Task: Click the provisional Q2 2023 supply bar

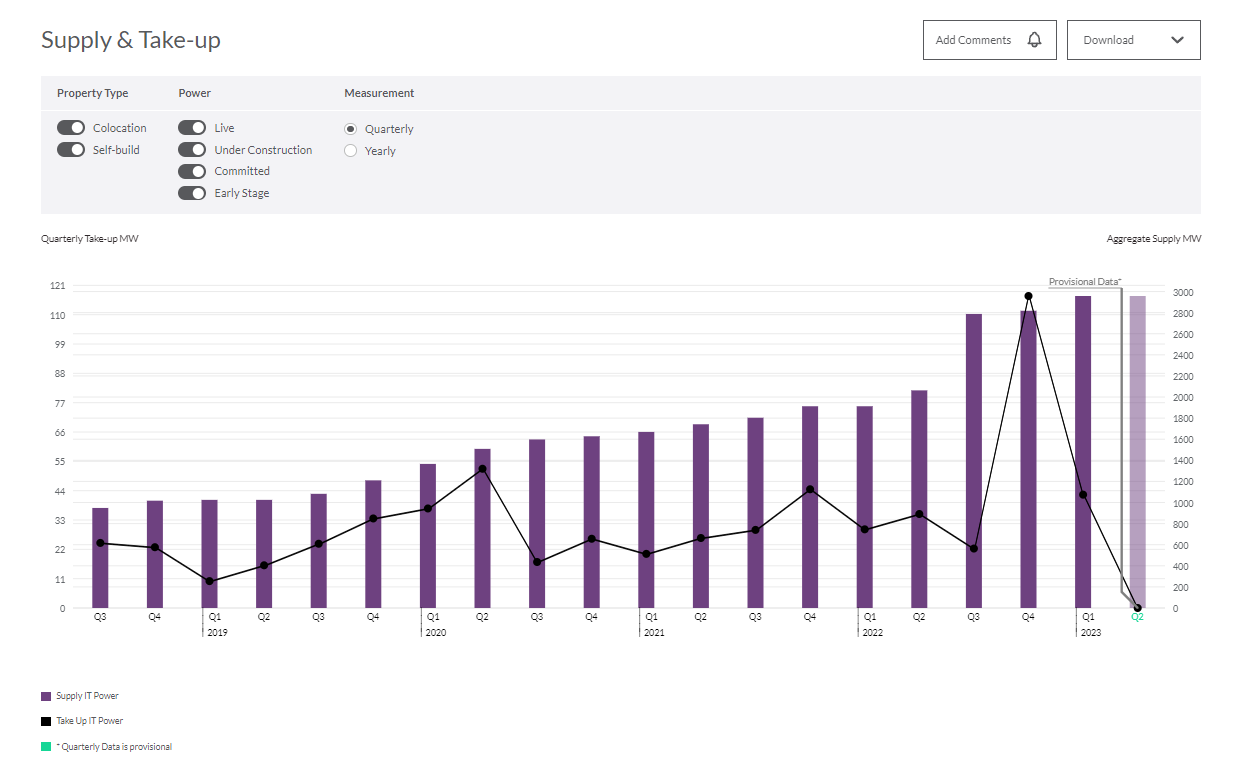Action: 1137,450
